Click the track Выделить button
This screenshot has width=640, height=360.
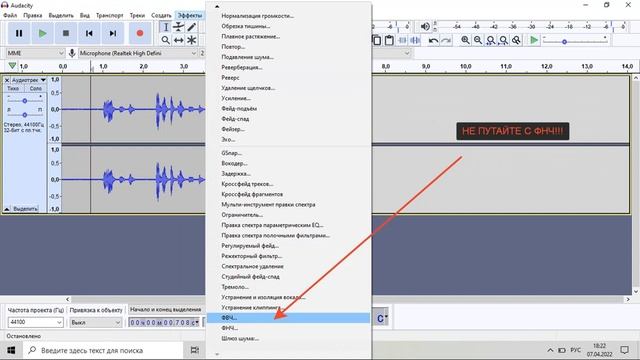pyautogui.click(x=25, y=209)
